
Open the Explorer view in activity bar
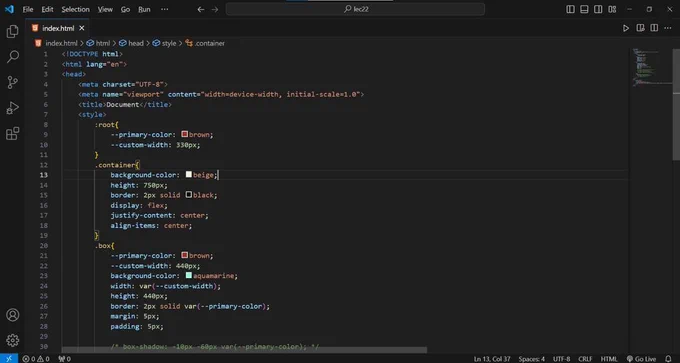[13, 31]
